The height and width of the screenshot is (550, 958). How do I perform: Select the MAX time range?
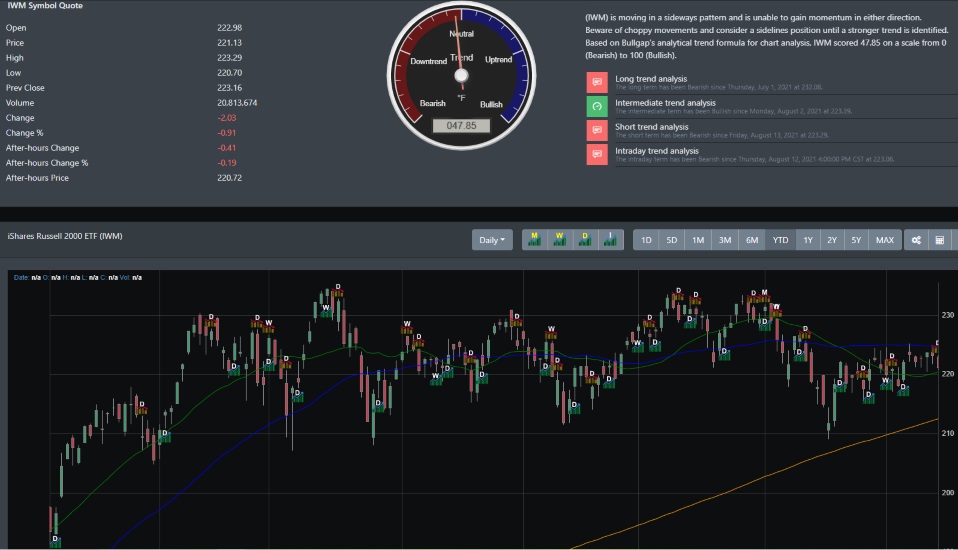click(x=884, y=240)
